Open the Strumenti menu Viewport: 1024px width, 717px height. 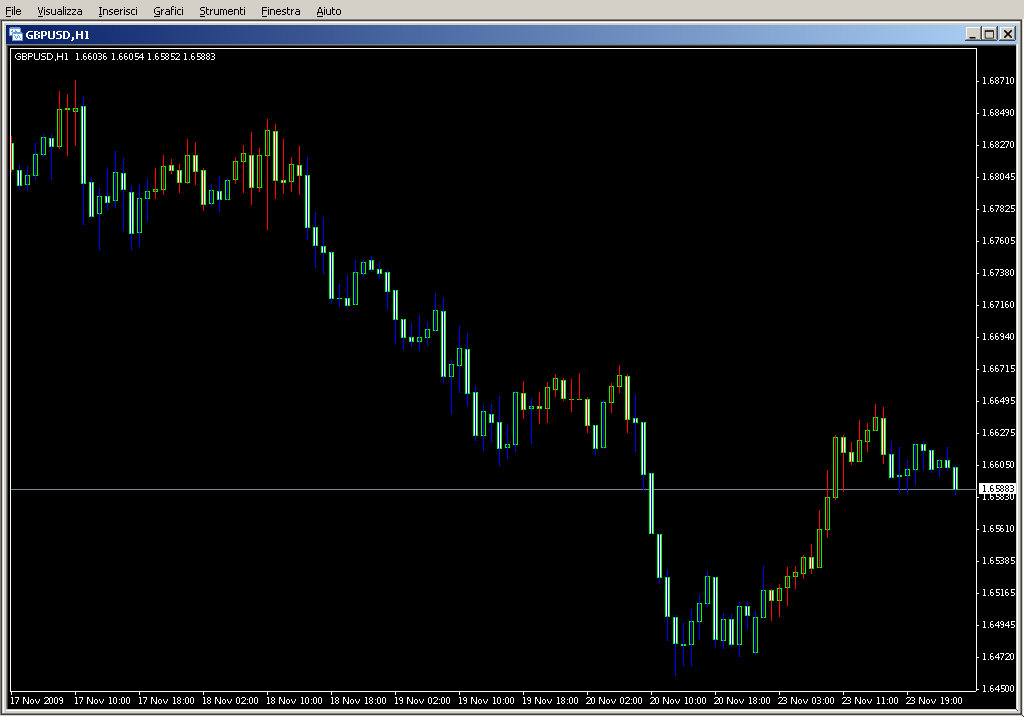coord(222,11)
